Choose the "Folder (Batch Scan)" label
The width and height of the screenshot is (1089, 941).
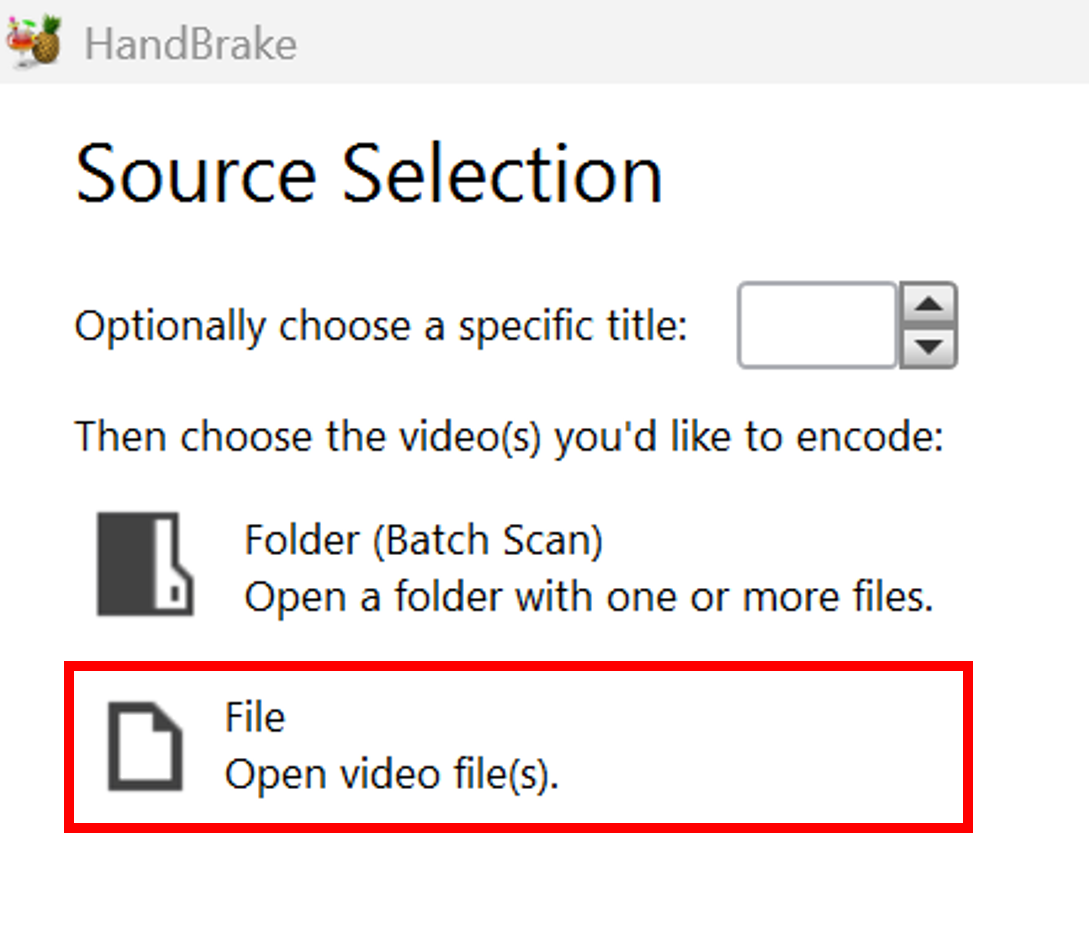[x=424, y=540]
